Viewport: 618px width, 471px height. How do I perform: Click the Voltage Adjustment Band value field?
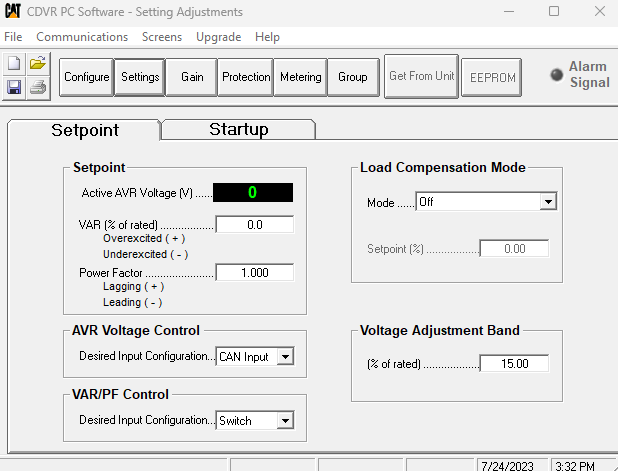pos(514,364)
